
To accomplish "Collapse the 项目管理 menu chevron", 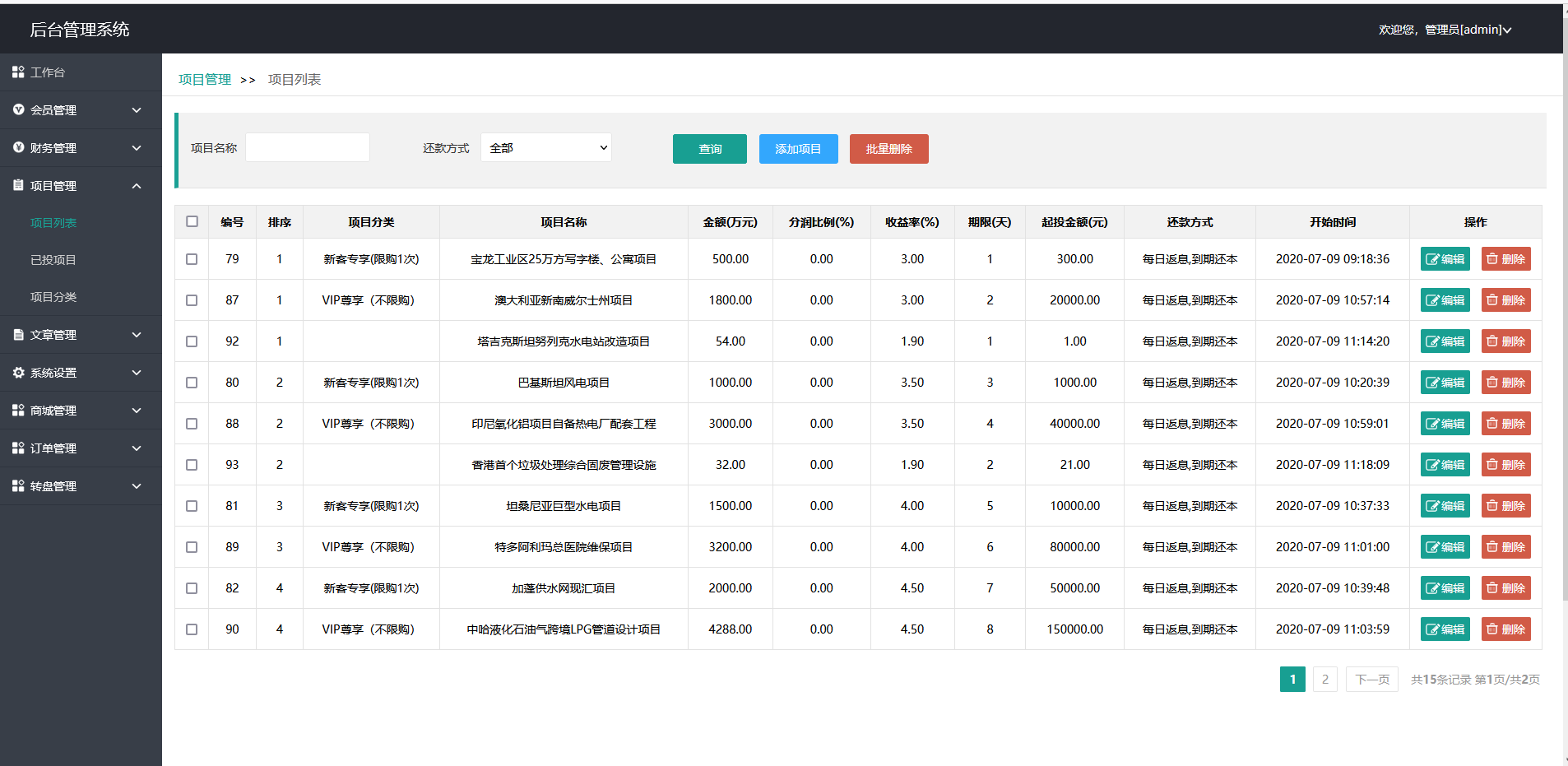I will pos(137,186).
